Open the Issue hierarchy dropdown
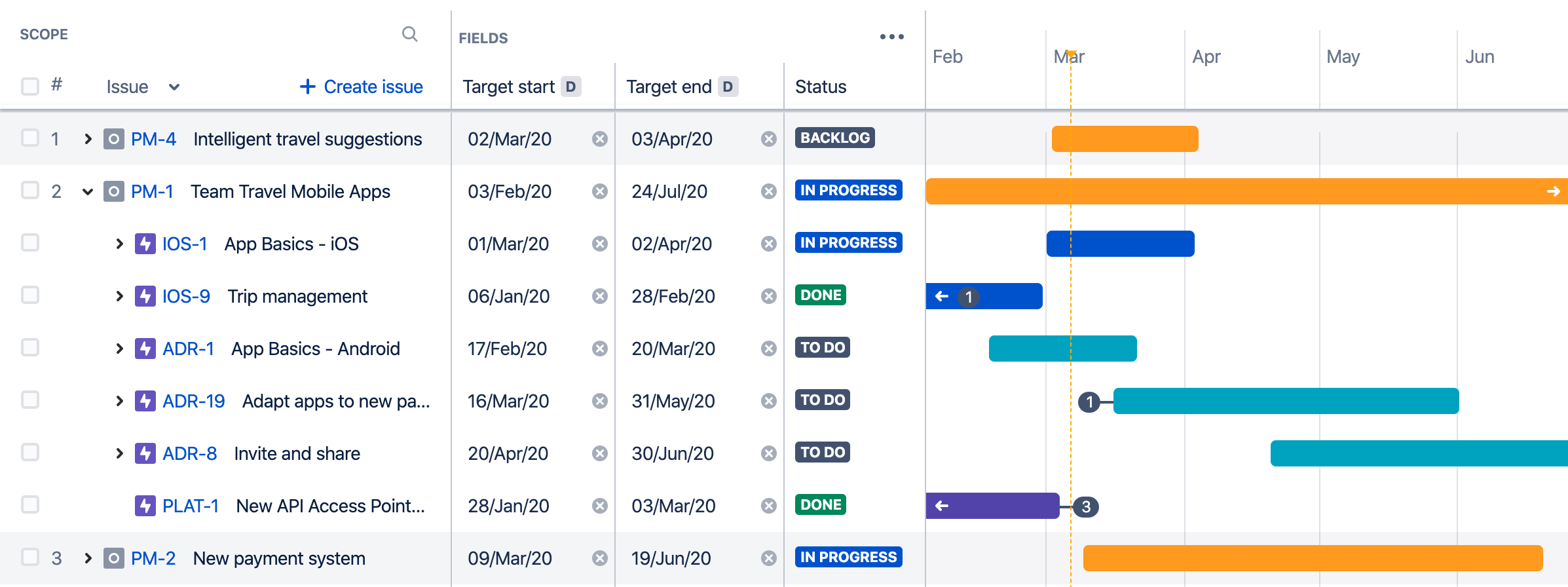Image resolution: width=1568 pixels, height=587 pixels. click(x=174, y=87)
